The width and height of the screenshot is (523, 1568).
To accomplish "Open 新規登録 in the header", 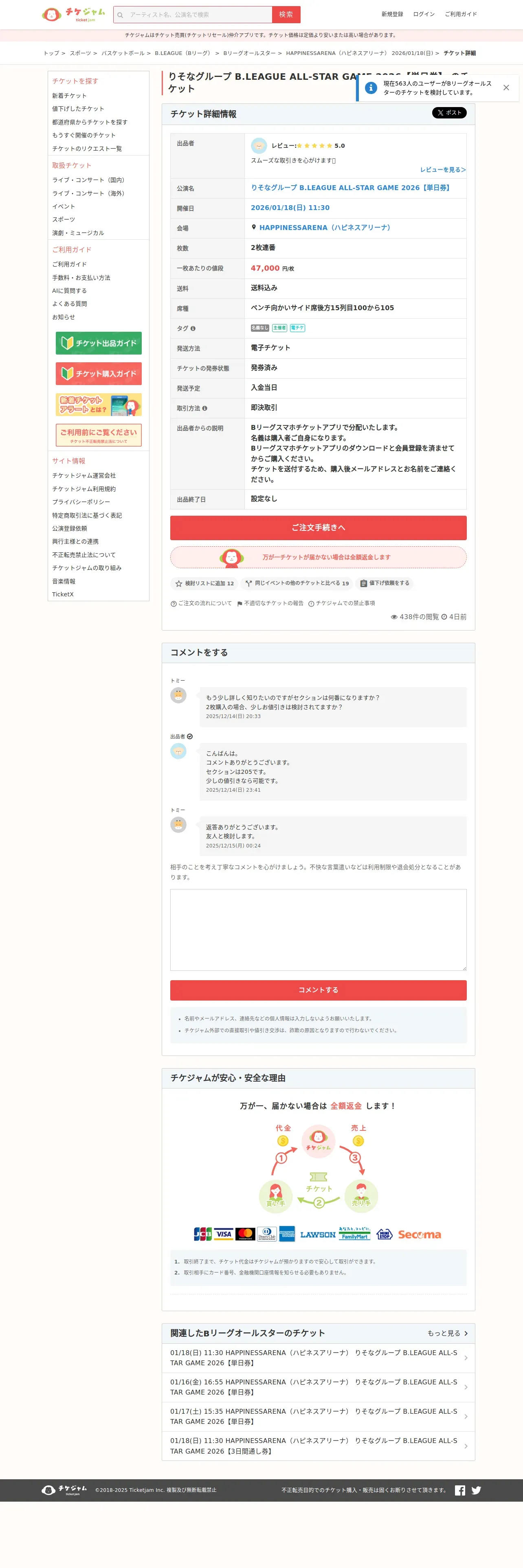I will [392, 14].
